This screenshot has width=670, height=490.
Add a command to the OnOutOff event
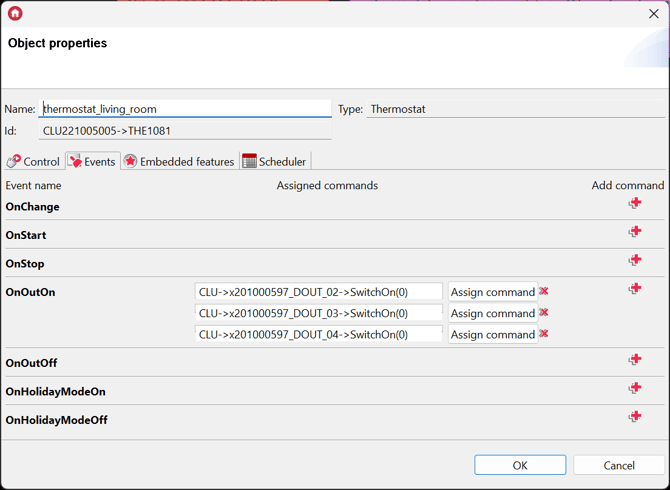click(635, 360)
